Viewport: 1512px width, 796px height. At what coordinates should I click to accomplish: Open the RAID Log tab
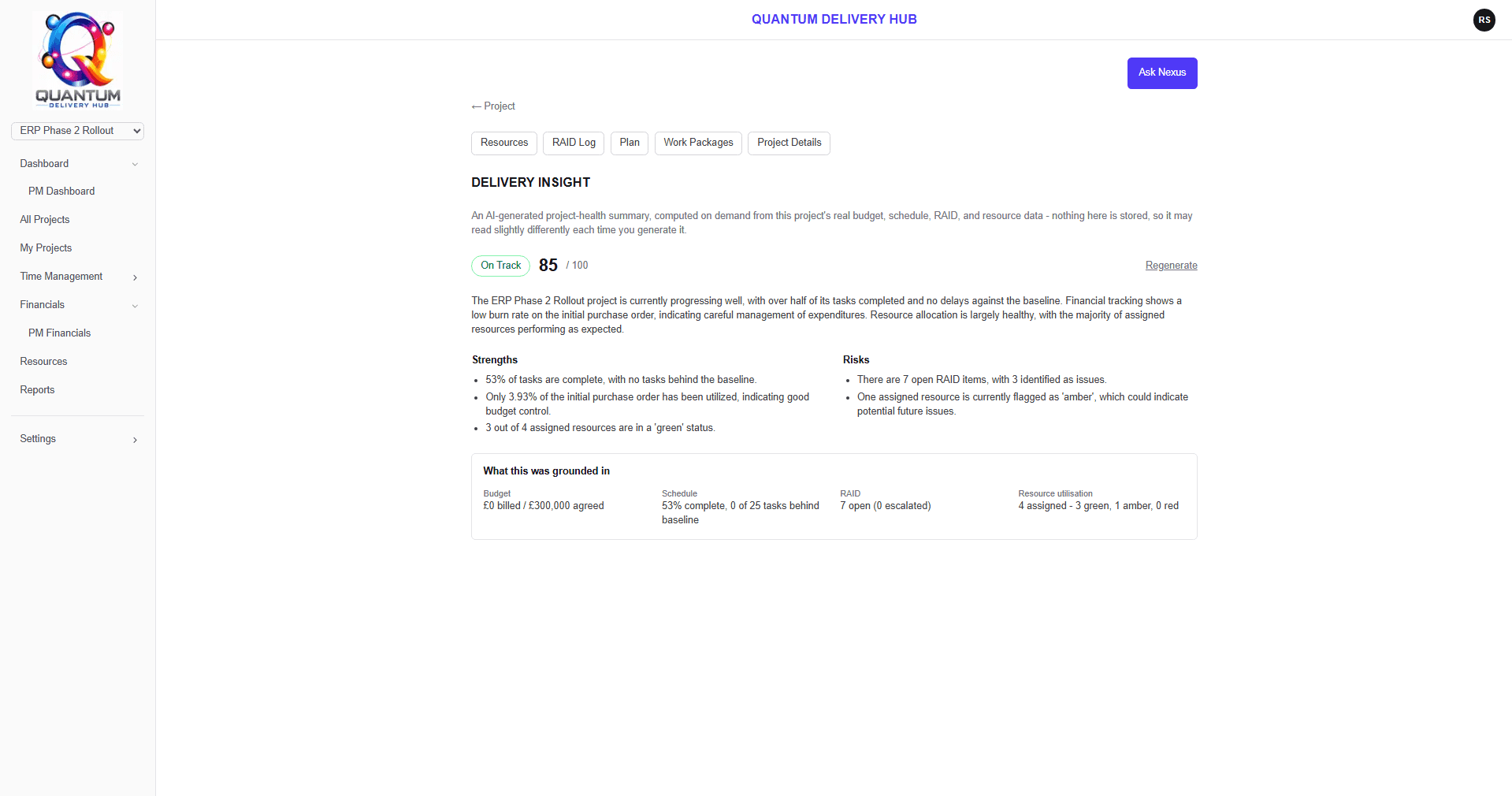[574, 143]
